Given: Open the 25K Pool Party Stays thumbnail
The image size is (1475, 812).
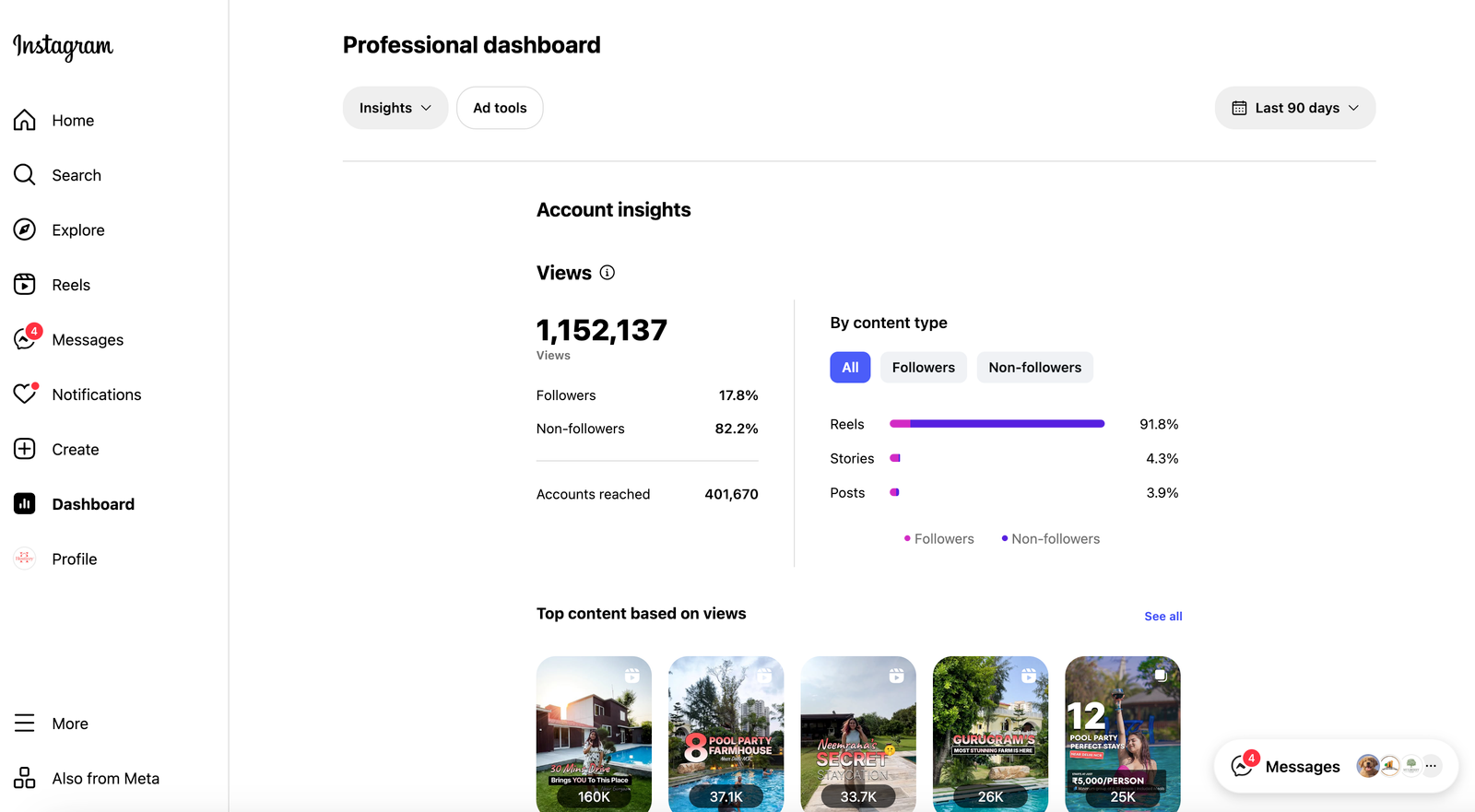Looking at the screenshot, I should point(1123,734).
